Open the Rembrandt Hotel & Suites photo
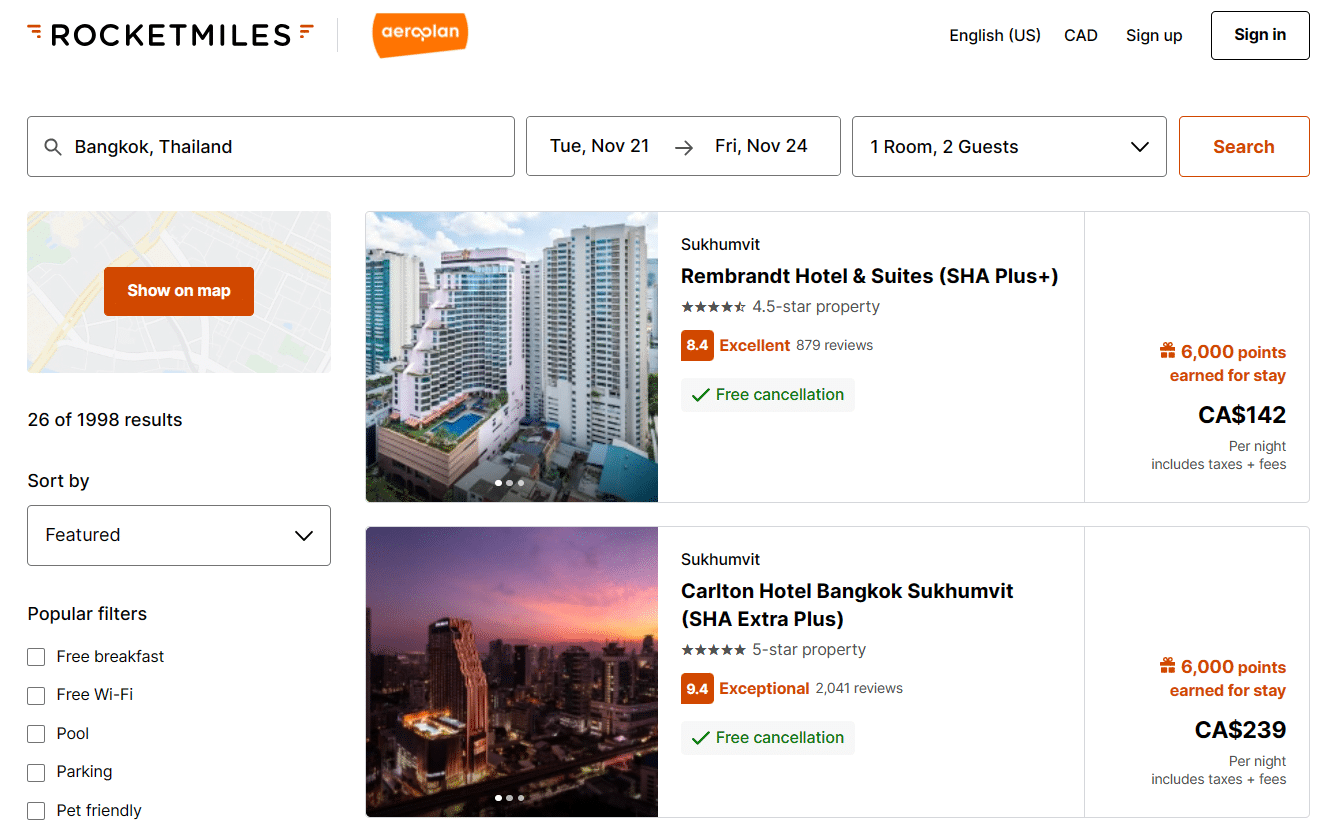Viewport: 1322px width, 830px height. pos(512,356)
